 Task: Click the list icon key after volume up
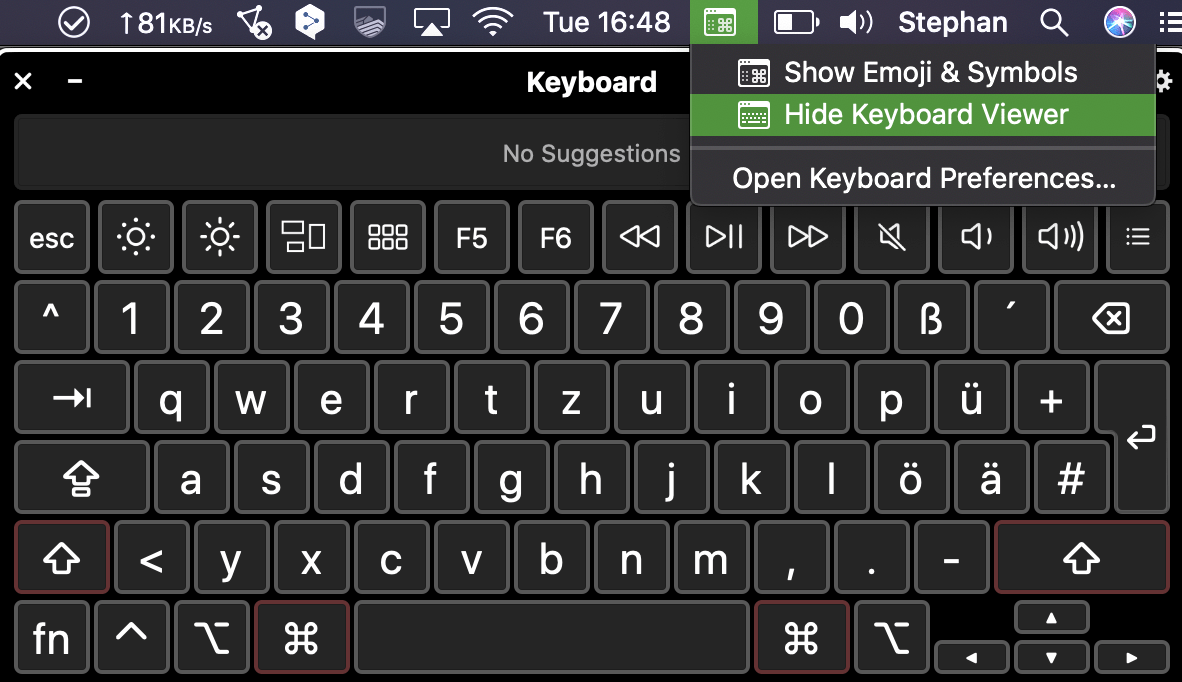(1138, 237)
